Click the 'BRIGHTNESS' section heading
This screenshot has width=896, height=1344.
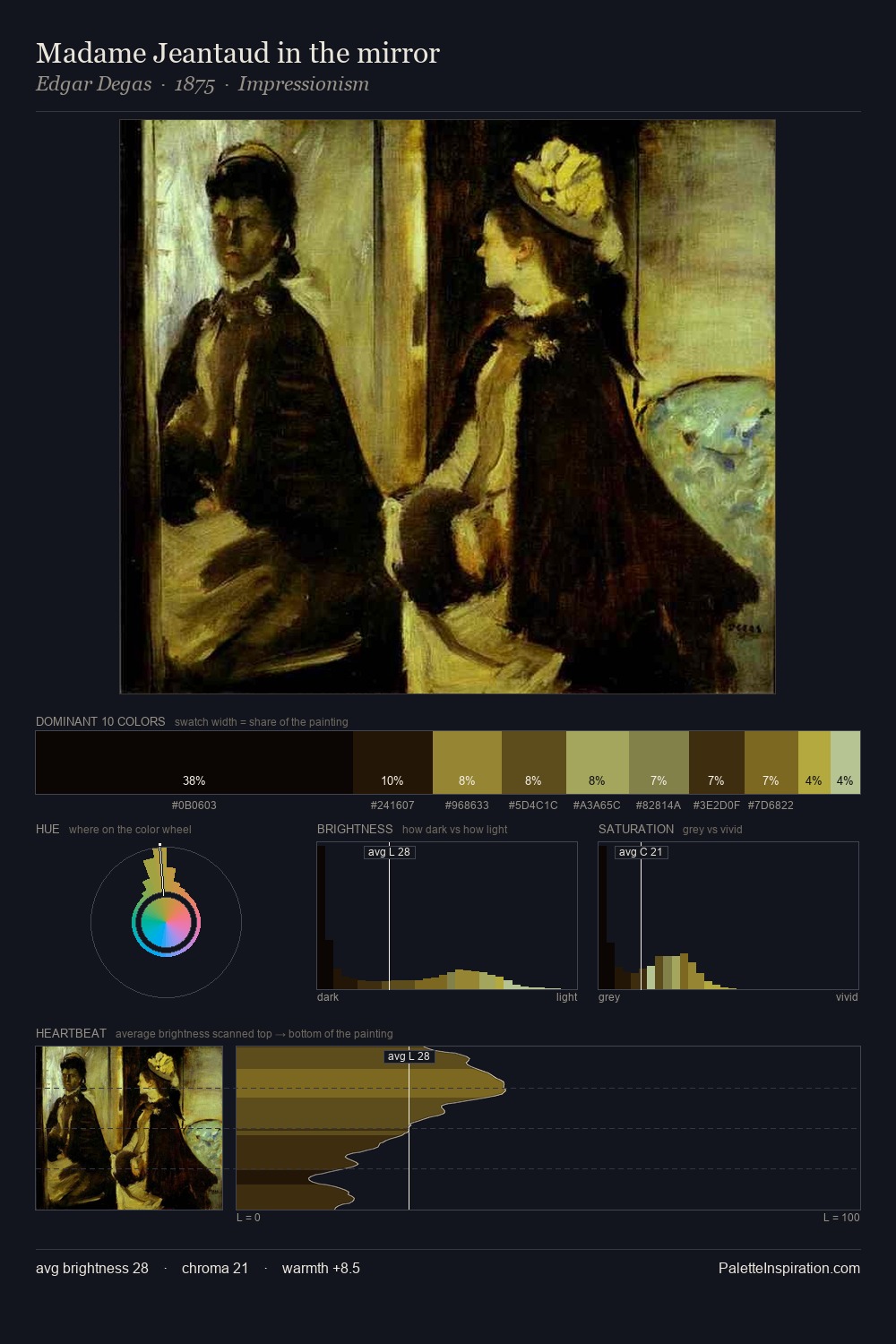(355, 829)
